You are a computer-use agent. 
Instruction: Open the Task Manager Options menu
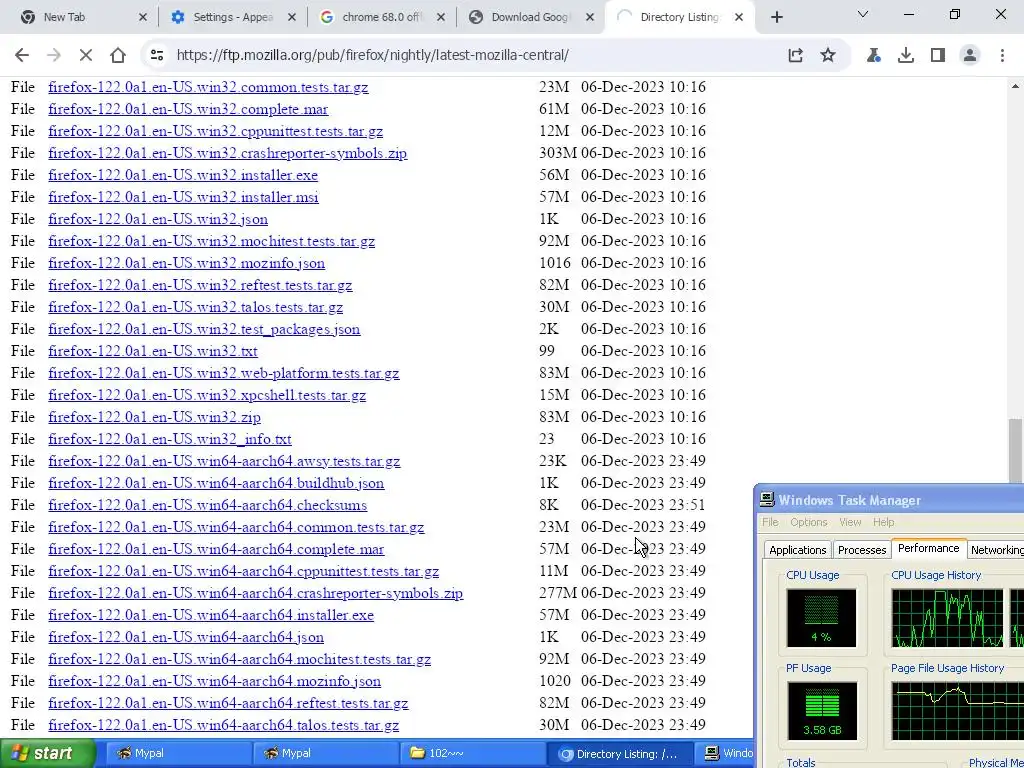click(x=808, y=522)
